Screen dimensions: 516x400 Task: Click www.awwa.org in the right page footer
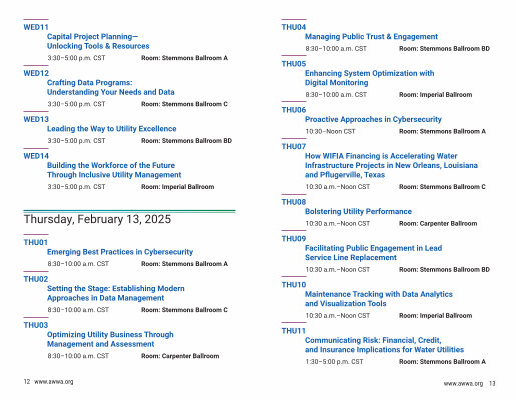click(x=463, y=384)
